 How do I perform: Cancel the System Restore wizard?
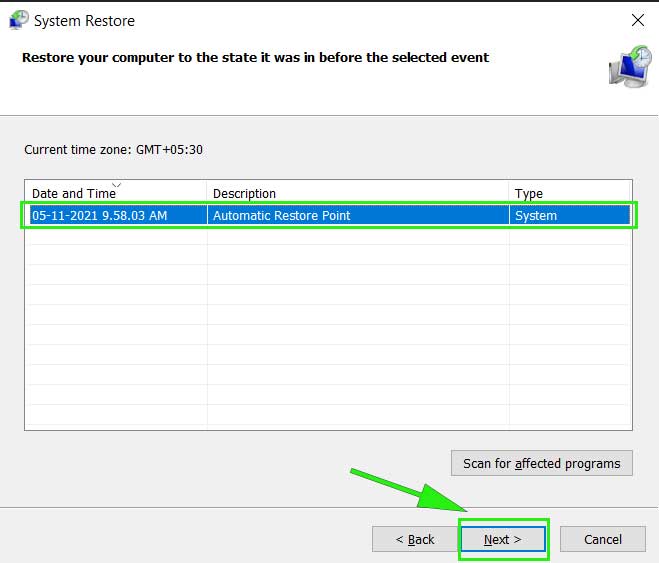click(x=603, y=539)
